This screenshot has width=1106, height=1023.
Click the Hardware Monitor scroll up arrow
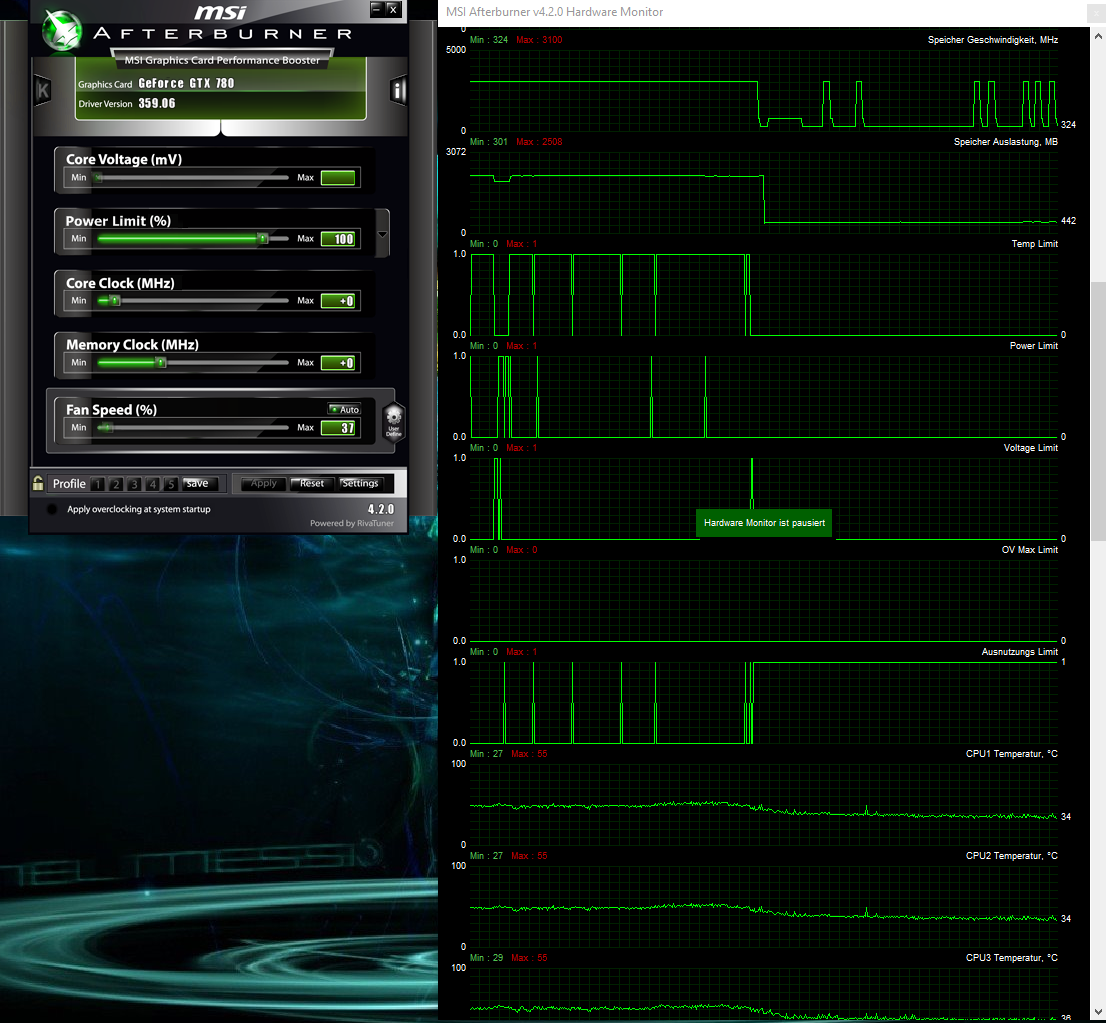click(1098, 35)
